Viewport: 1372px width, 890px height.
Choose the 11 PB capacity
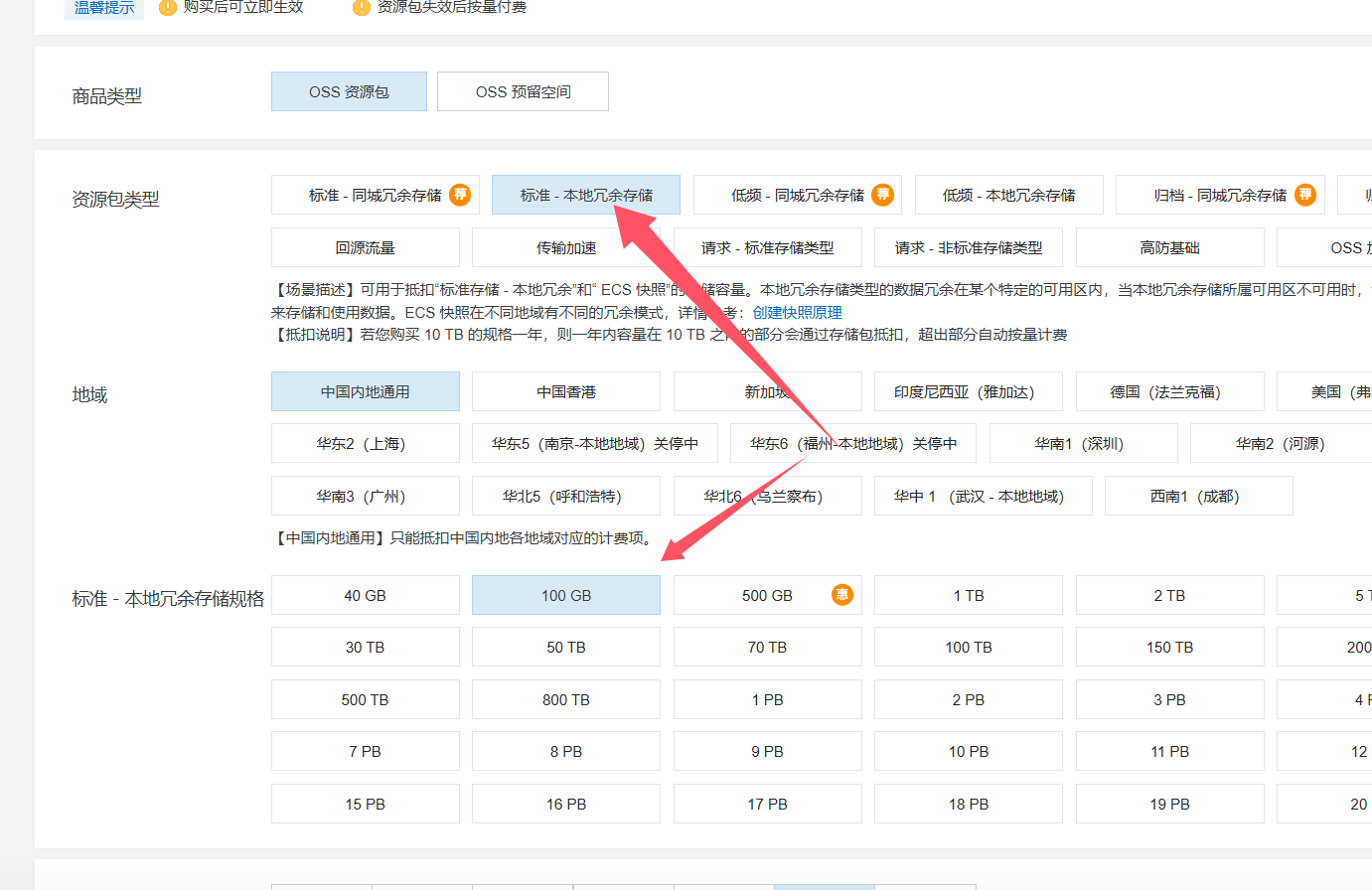pos(1170,751)
